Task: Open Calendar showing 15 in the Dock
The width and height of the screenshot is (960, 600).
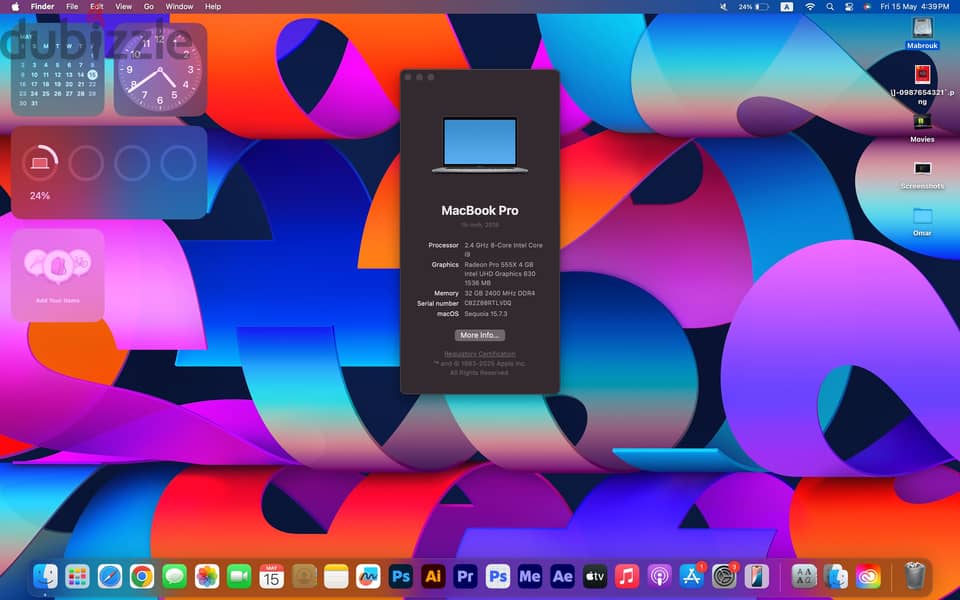Action: coord(271,576)
